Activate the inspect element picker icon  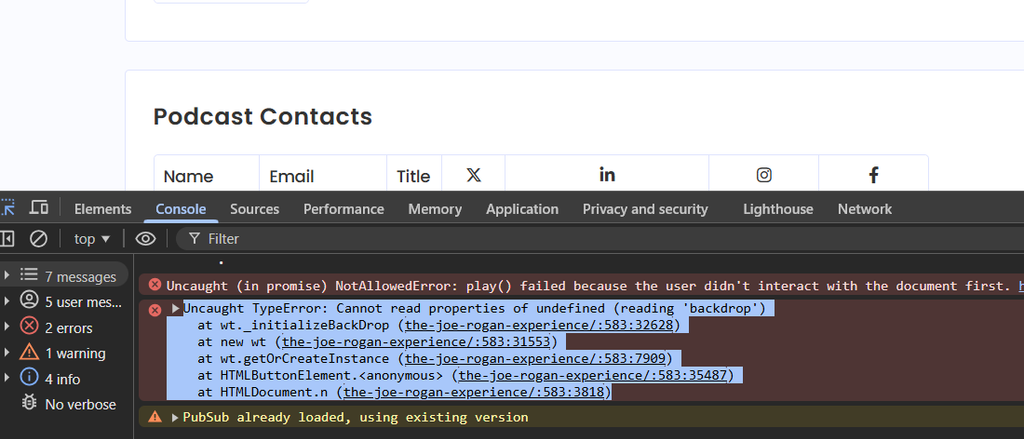[8, 208]
